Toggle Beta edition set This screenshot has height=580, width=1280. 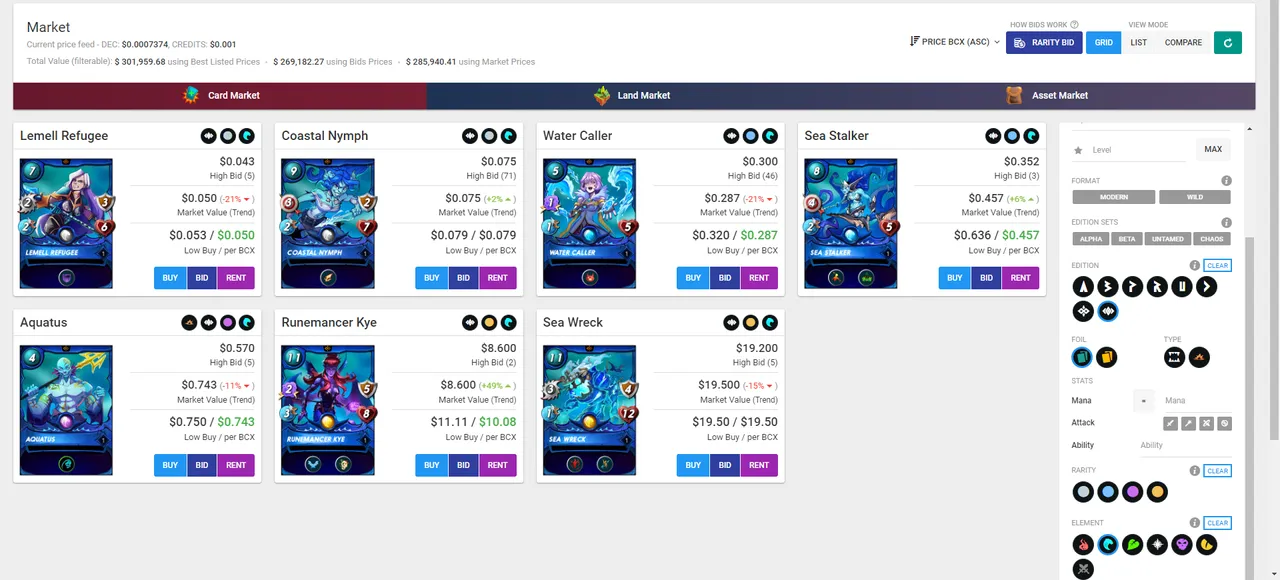(x=1127, y=239)
